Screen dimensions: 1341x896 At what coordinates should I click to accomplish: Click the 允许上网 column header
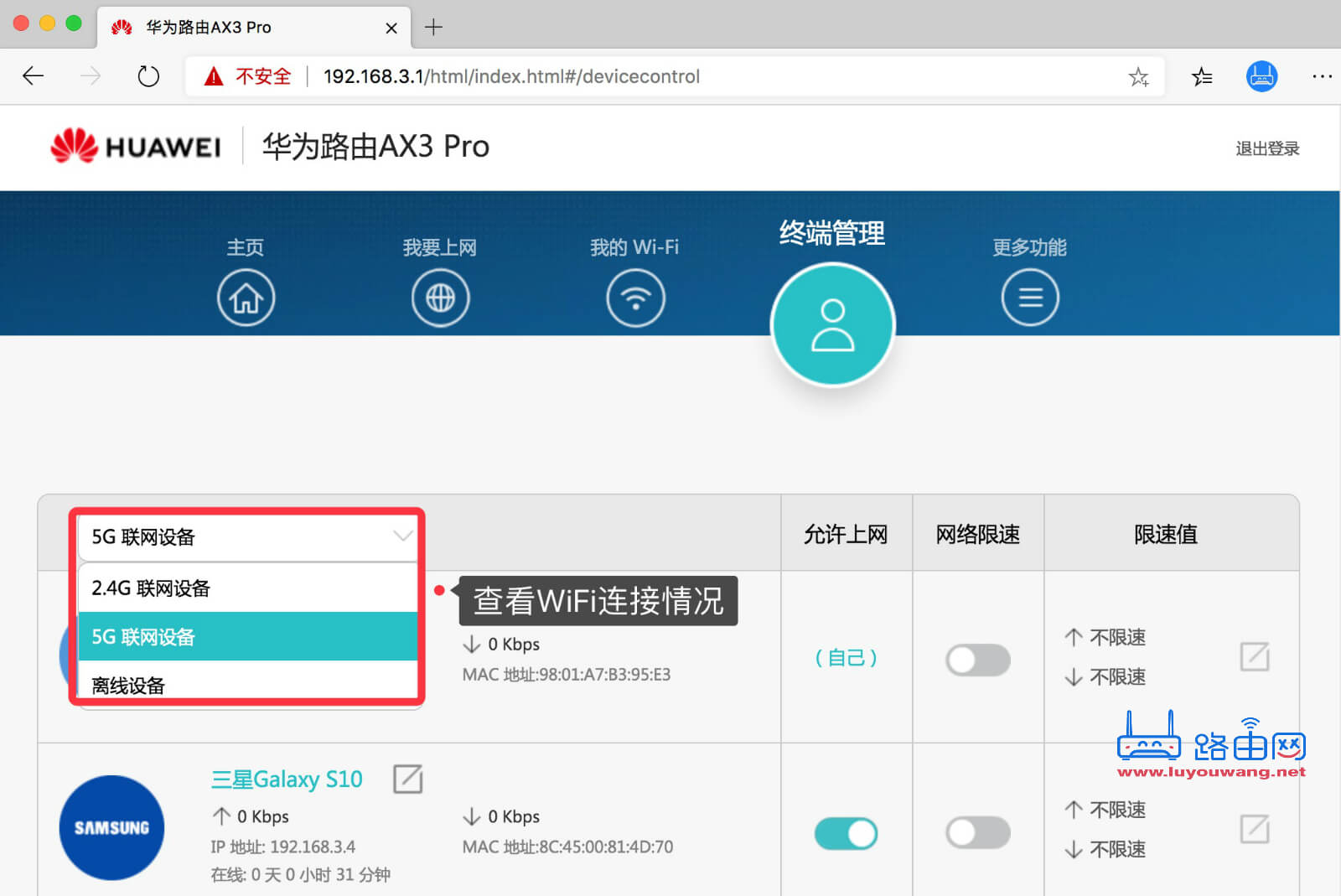coord(846,534)
